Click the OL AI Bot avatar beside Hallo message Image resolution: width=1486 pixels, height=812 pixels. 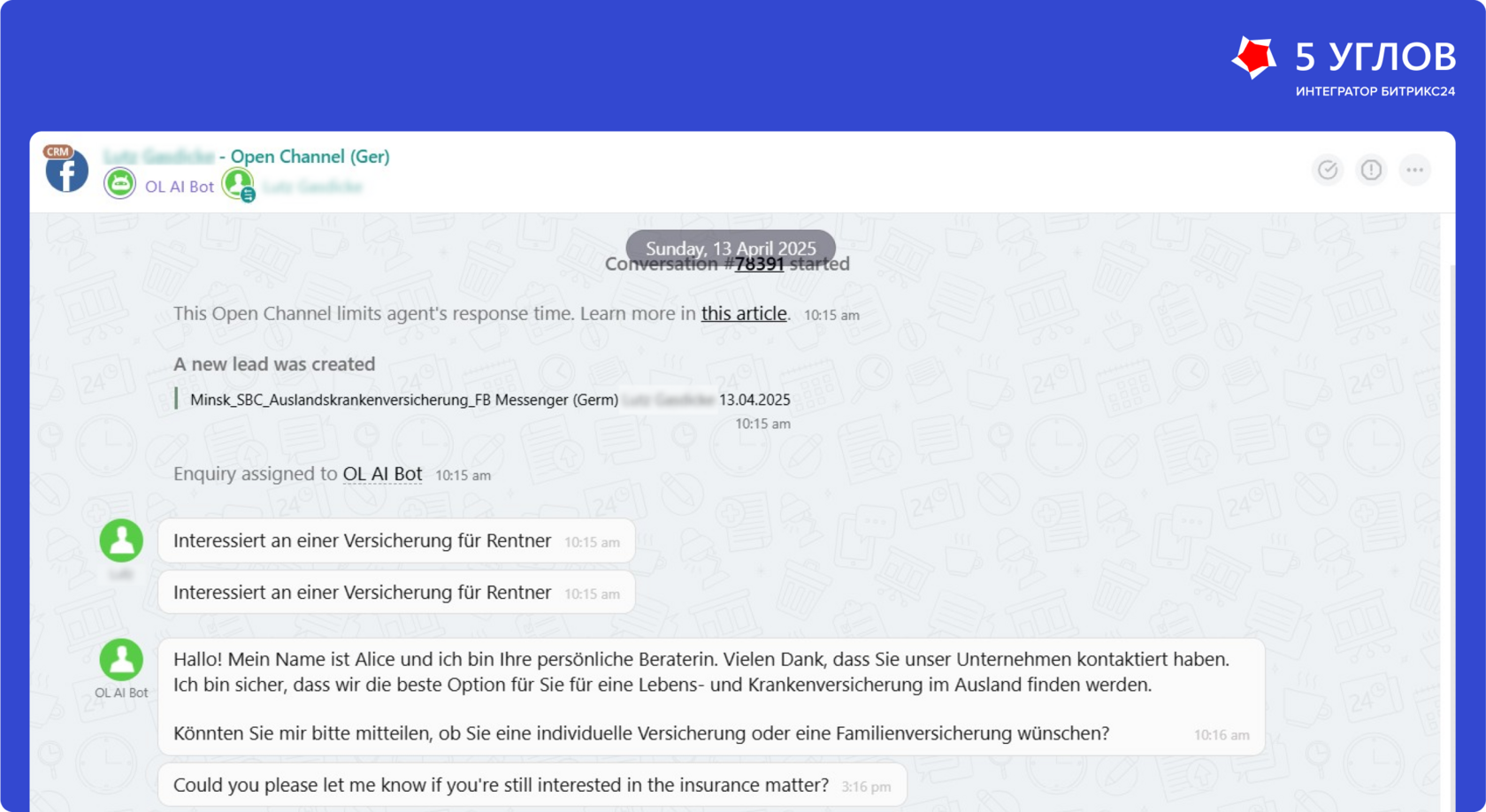coord(121,660)
